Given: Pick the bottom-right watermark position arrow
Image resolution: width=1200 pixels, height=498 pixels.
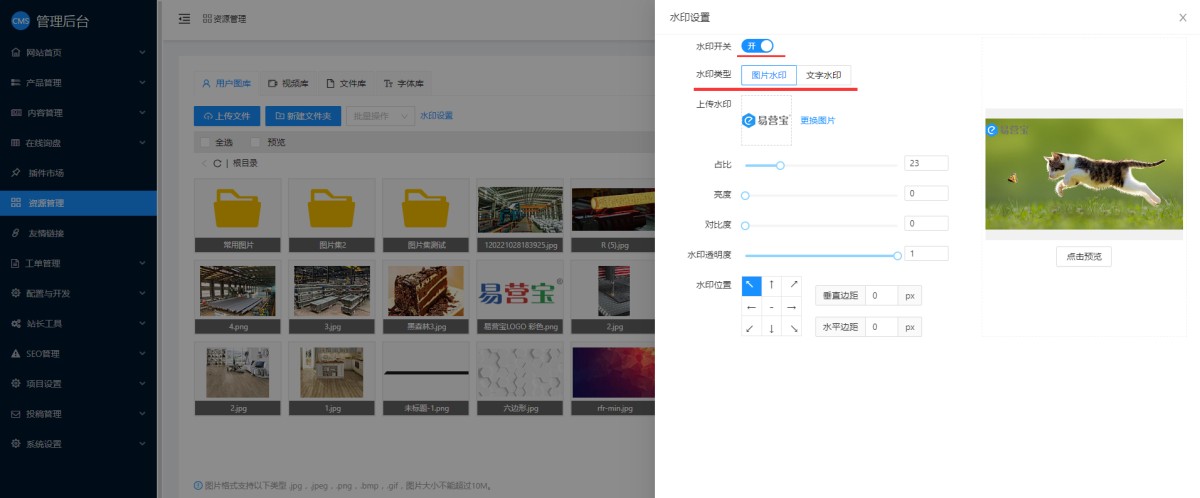Looking at the screenshot, I should click(792, 328).
